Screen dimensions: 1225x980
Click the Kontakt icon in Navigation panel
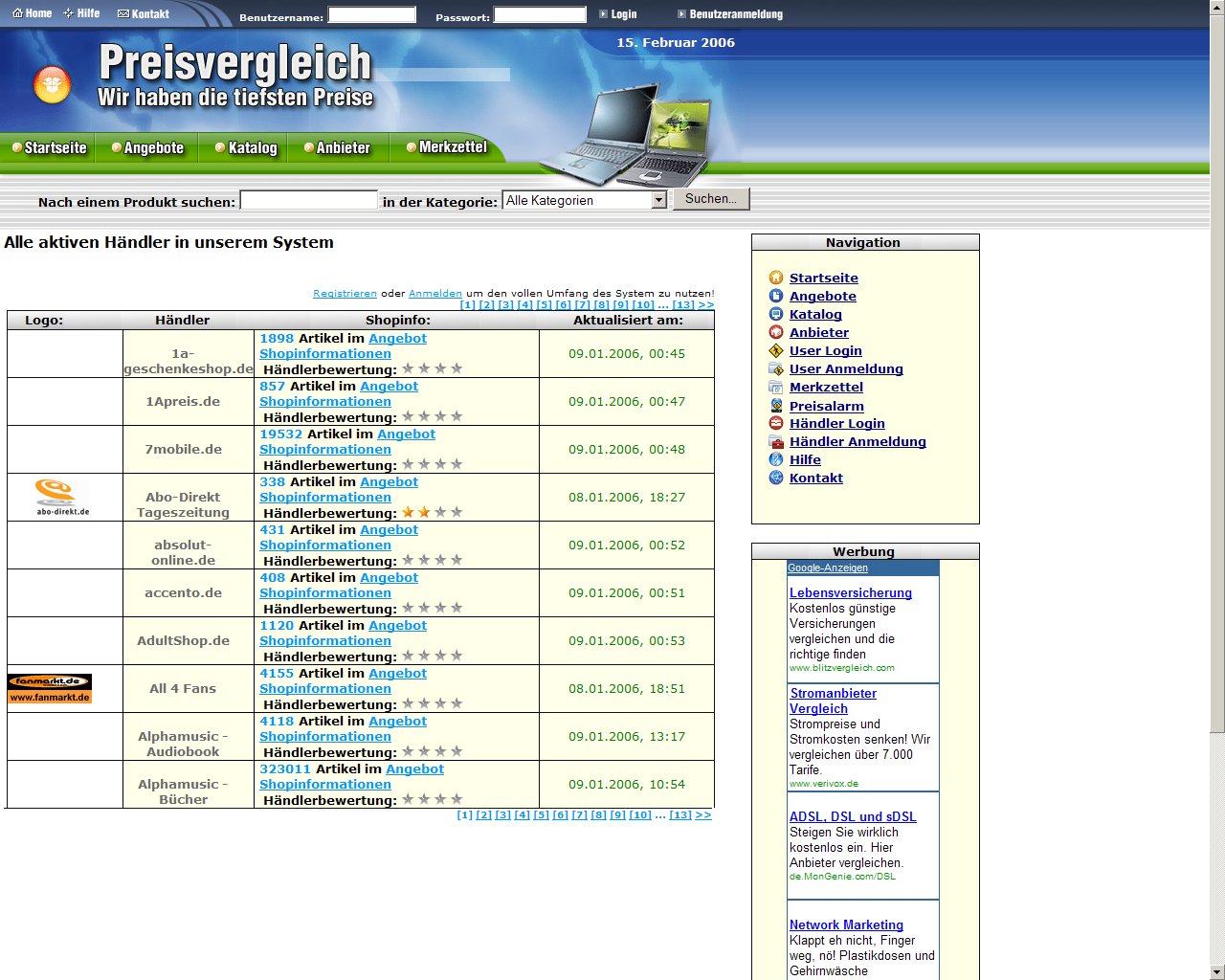776,478
